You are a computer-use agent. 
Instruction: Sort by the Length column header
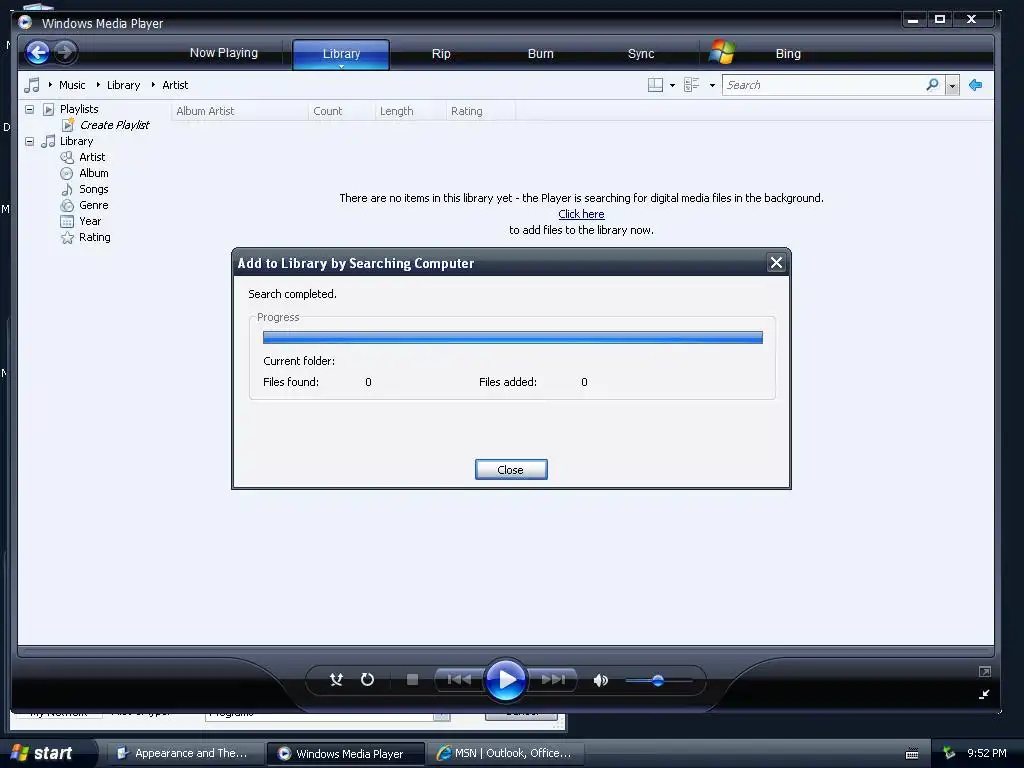tap(411, 111)
